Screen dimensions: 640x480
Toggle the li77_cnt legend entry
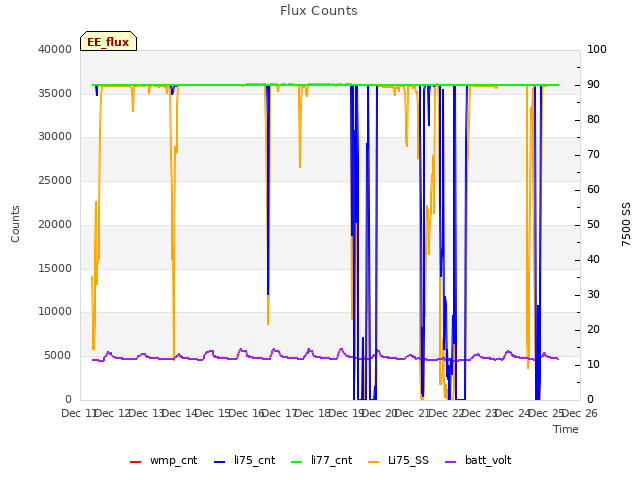[x=321, y=460]
